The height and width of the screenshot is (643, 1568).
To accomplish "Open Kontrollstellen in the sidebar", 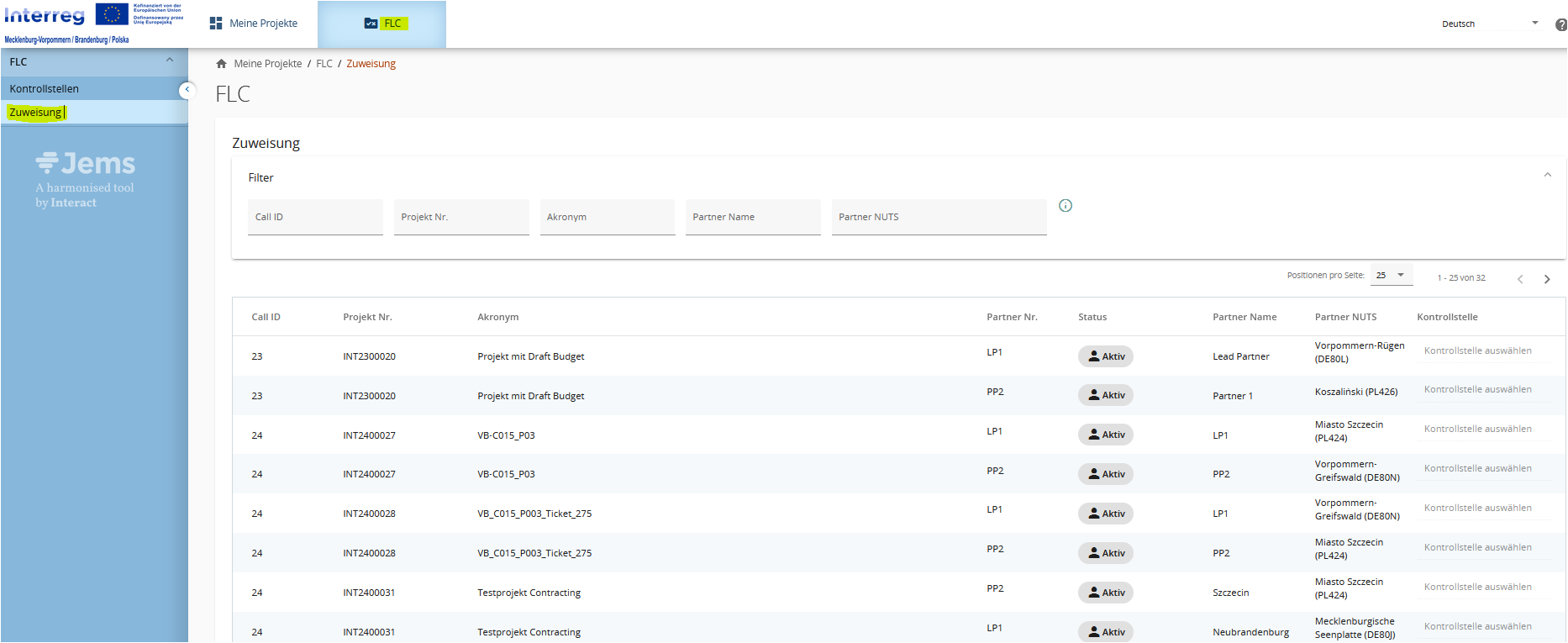I will (x=45, y=89).
